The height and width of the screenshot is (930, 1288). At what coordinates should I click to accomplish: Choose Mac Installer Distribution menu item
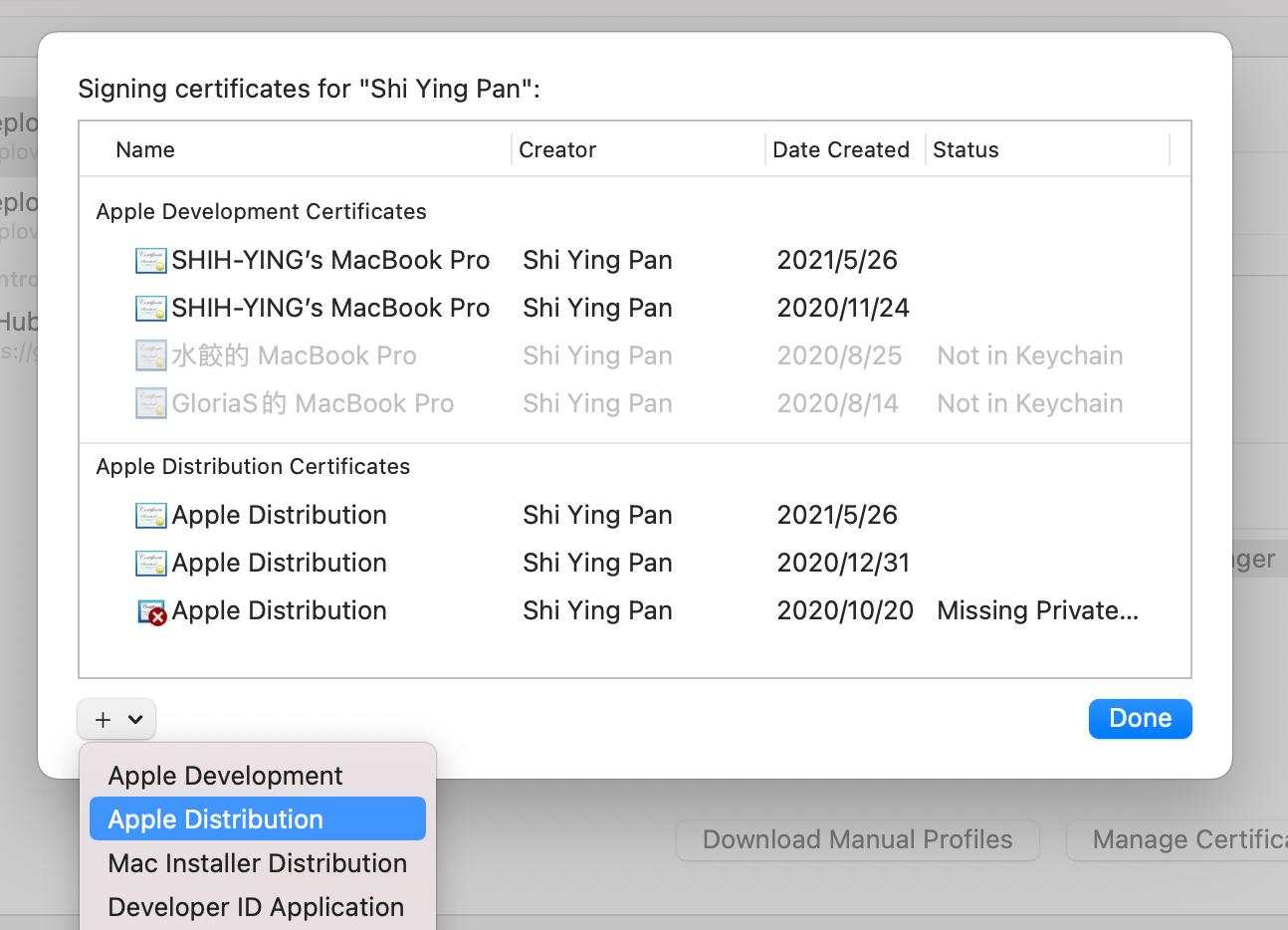(258, 863)
